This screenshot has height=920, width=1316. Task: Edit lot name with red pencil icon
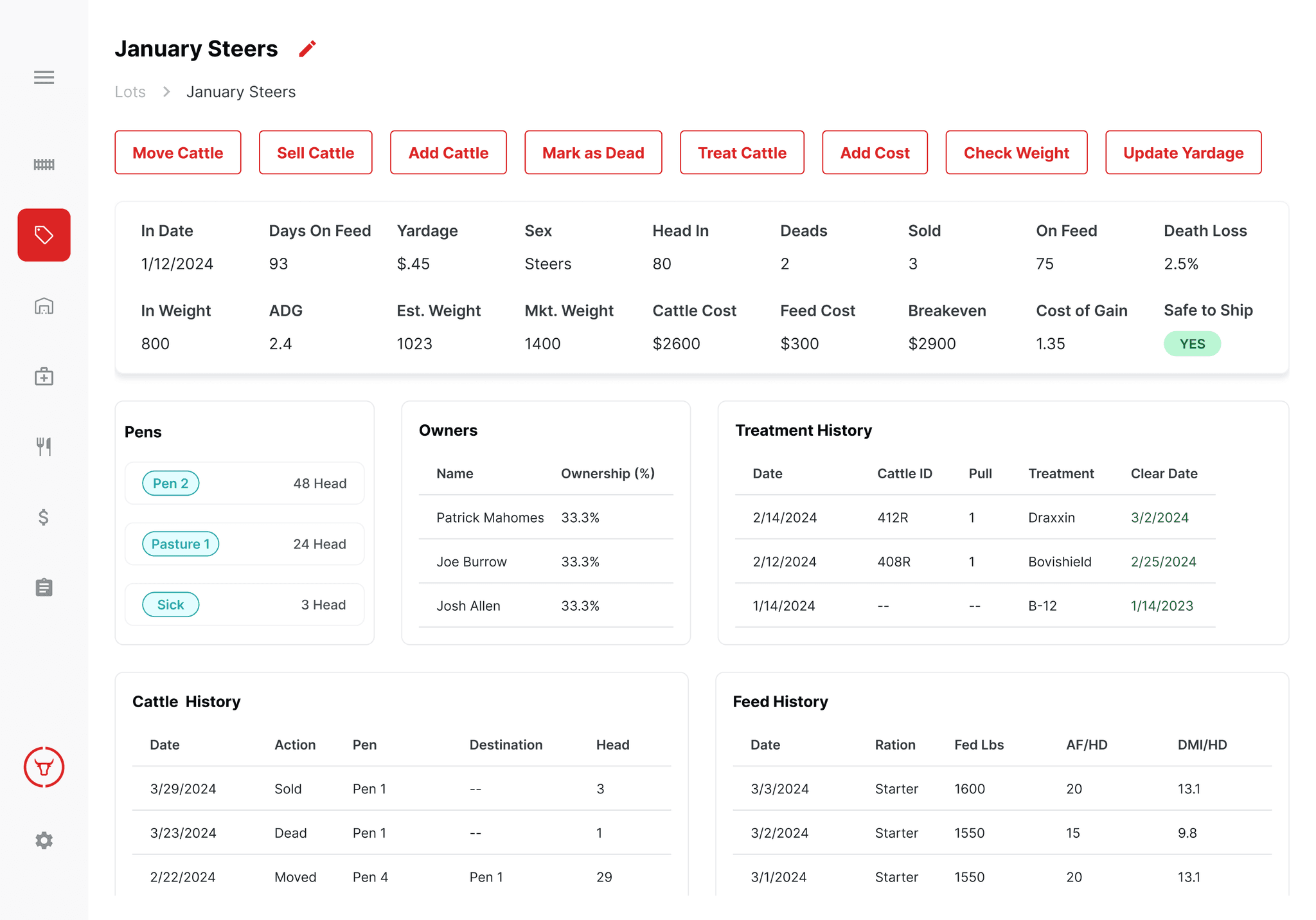pos(307,49)
